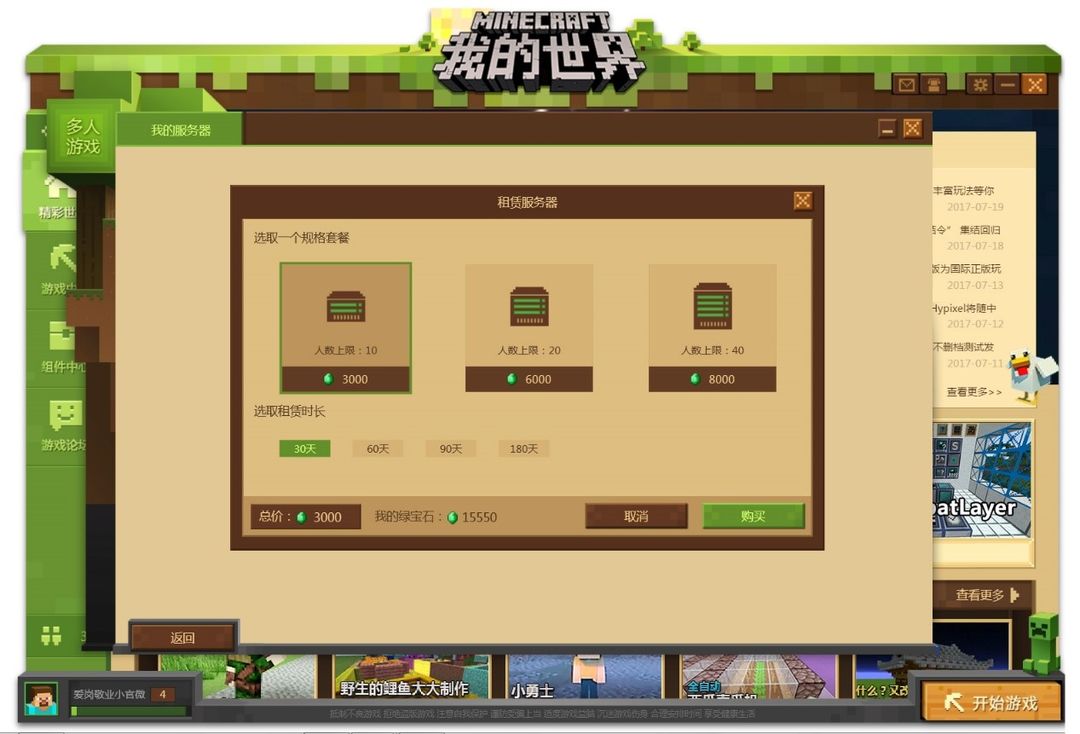Click the news item dated 2017-07-18

pos(968,237)
